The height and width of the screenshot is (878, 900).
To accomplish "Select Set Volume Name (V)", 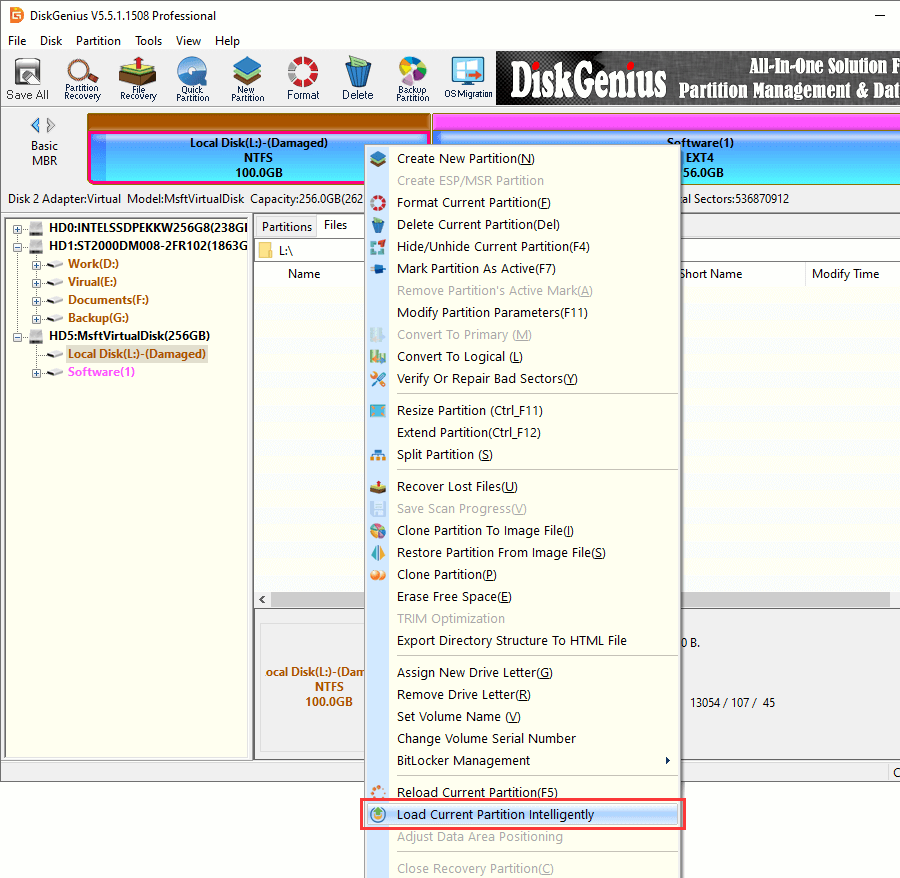I will (522, 717).
